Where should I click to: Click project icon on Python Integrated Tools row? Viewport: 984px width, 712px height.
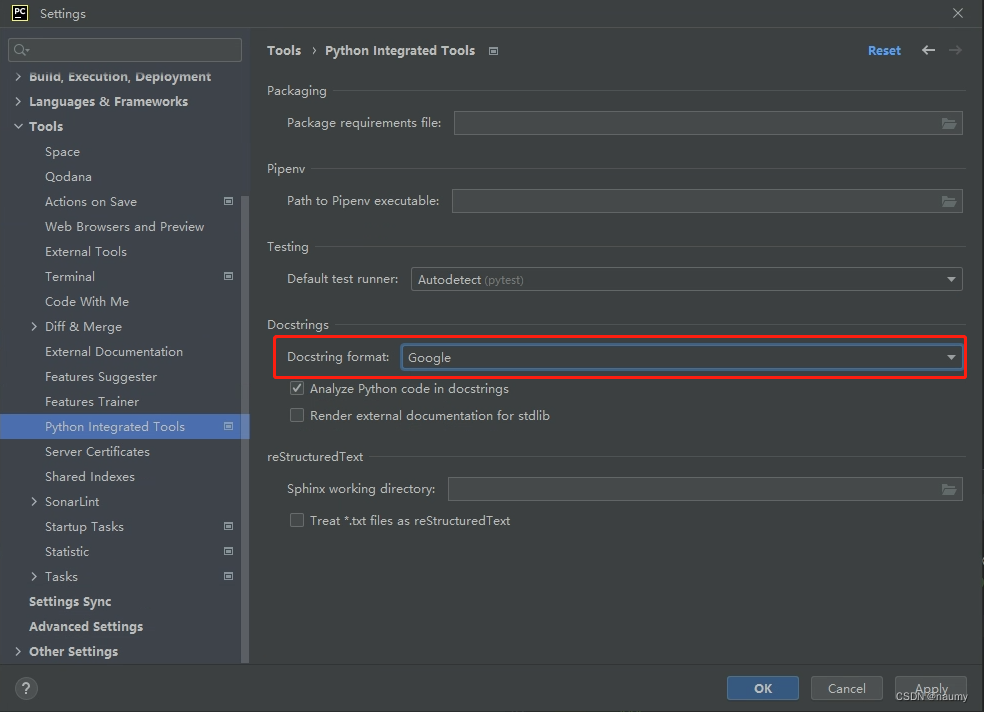click(x=228, y=427)
